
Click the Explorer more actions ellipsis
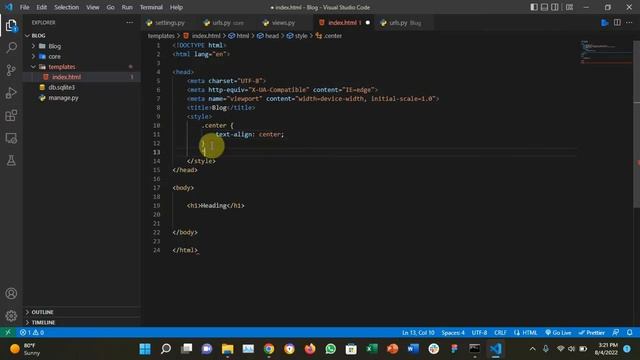click(x=129, y=22)
